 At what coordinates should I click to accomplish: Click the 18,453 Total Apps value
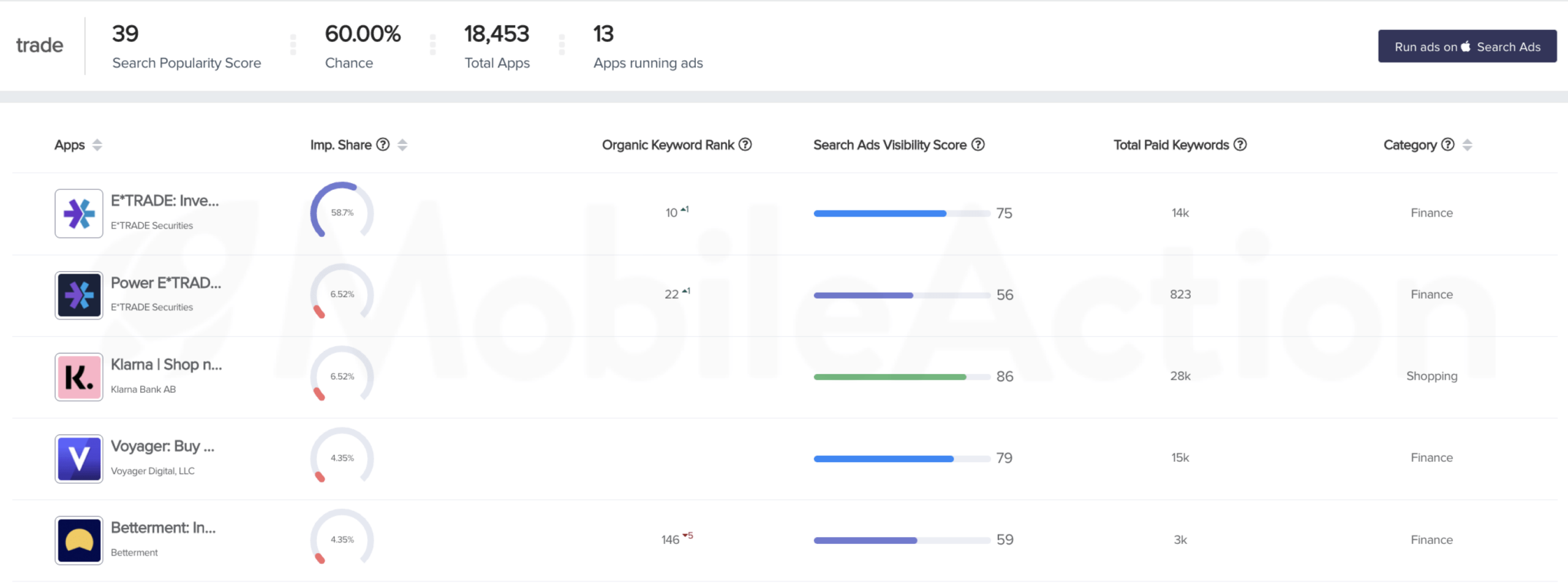click(497, 34)
